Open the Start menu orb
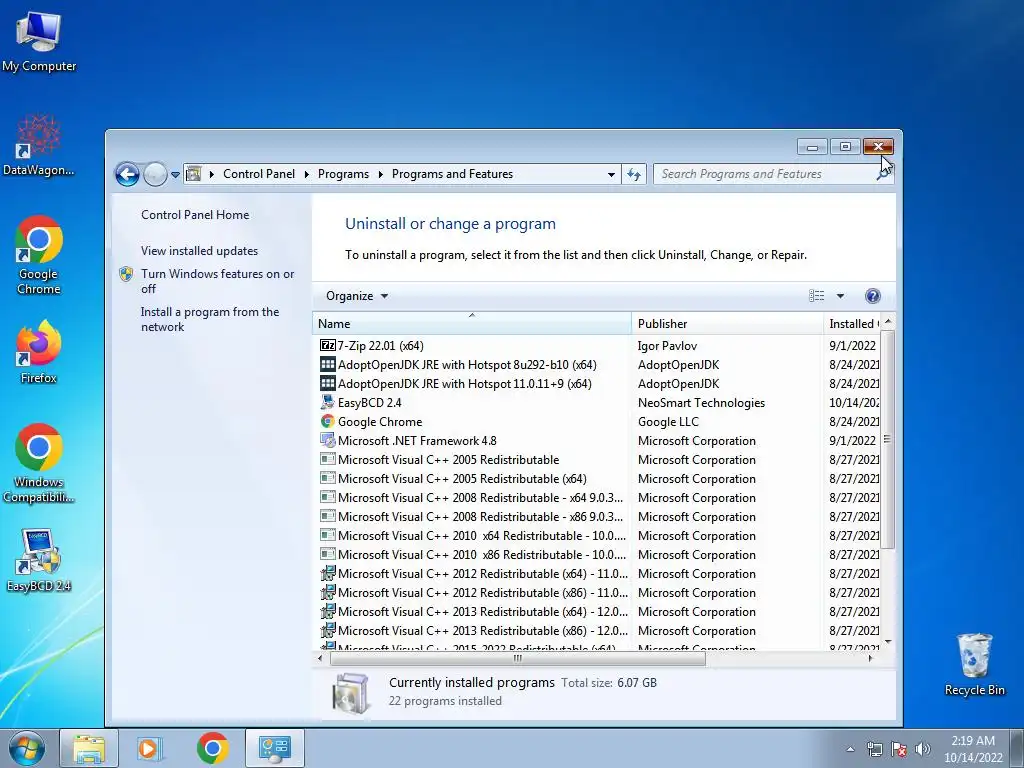The image size is (1024, 768). click(26, 748)
